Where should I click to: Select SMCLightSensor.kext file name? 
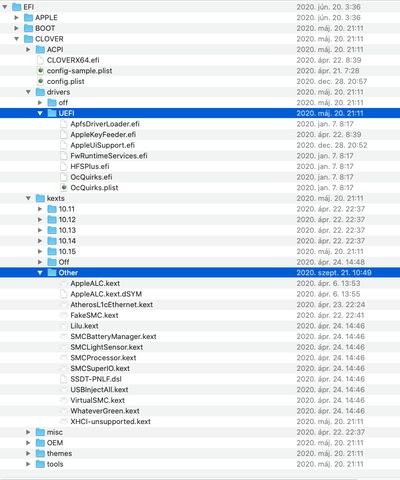click(107, 347)
